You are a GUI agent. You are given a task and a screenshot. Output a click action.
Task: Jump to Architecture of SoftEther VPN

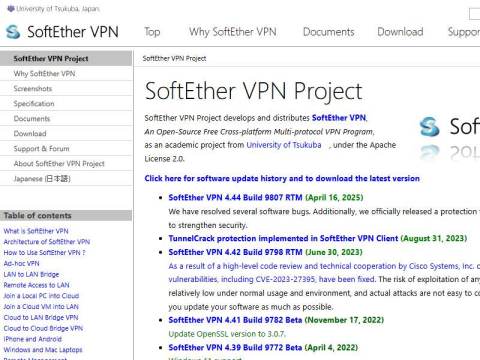pyautogui.click(x=47, y=242)
